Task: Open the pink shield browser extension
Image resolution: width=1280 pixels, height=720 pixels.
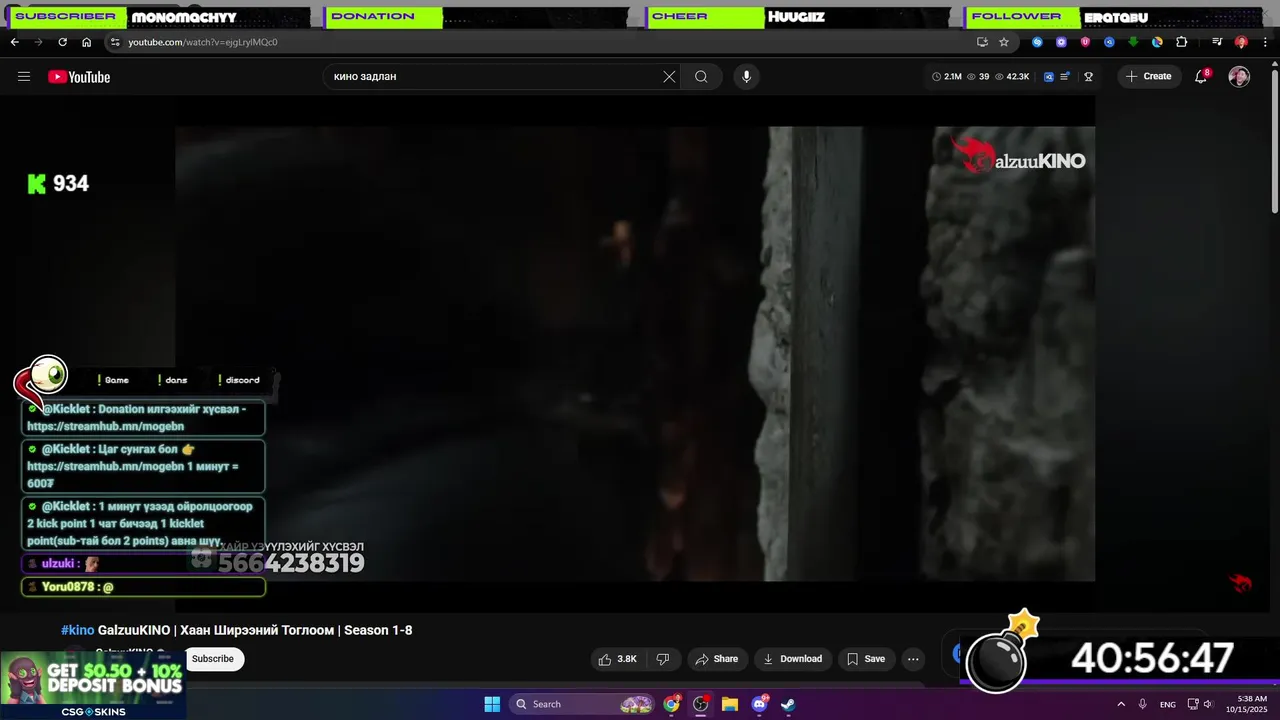Action: click(1085, 42)
